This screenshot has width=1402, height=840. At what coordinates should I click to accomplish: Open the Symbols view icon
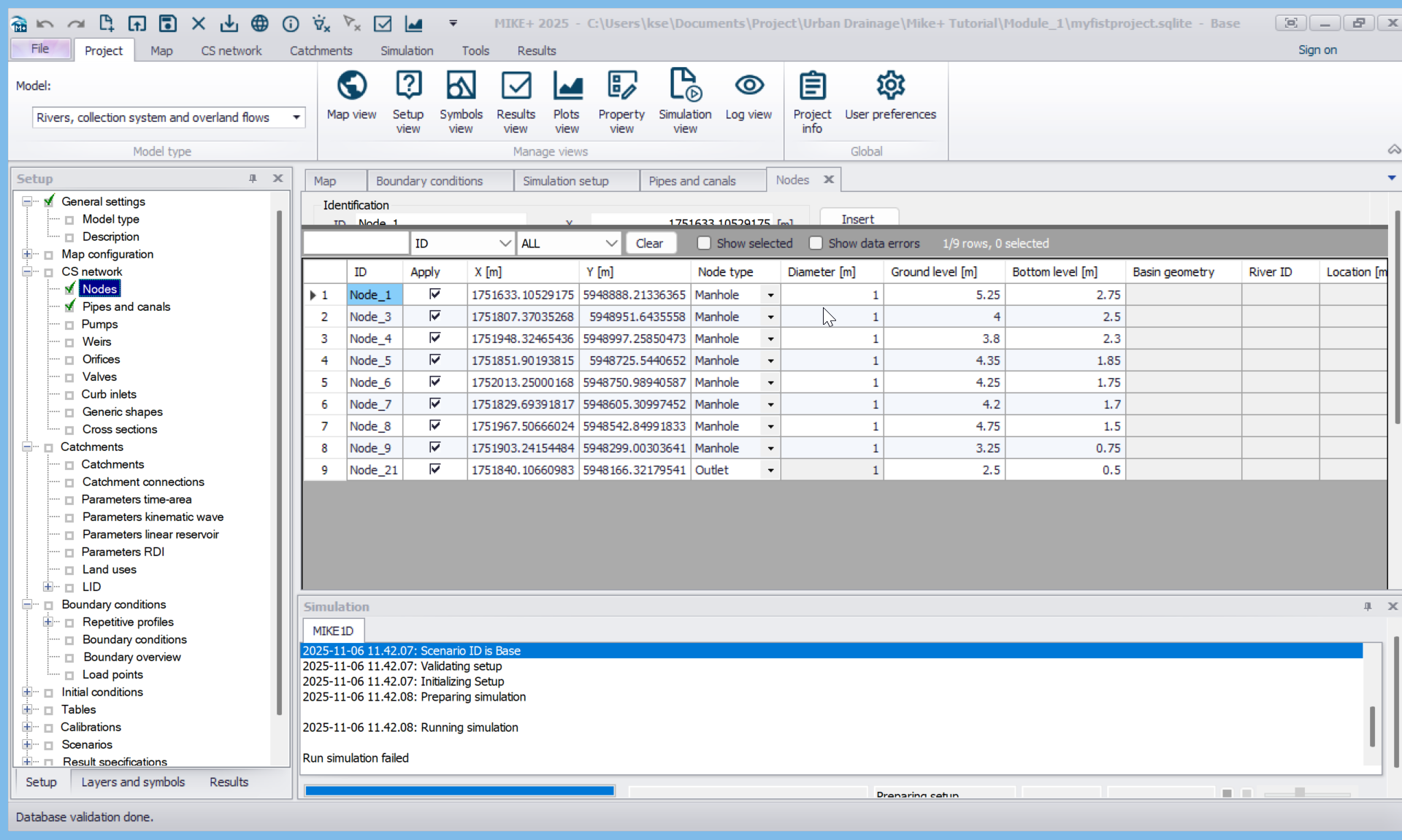coord(461,86)
